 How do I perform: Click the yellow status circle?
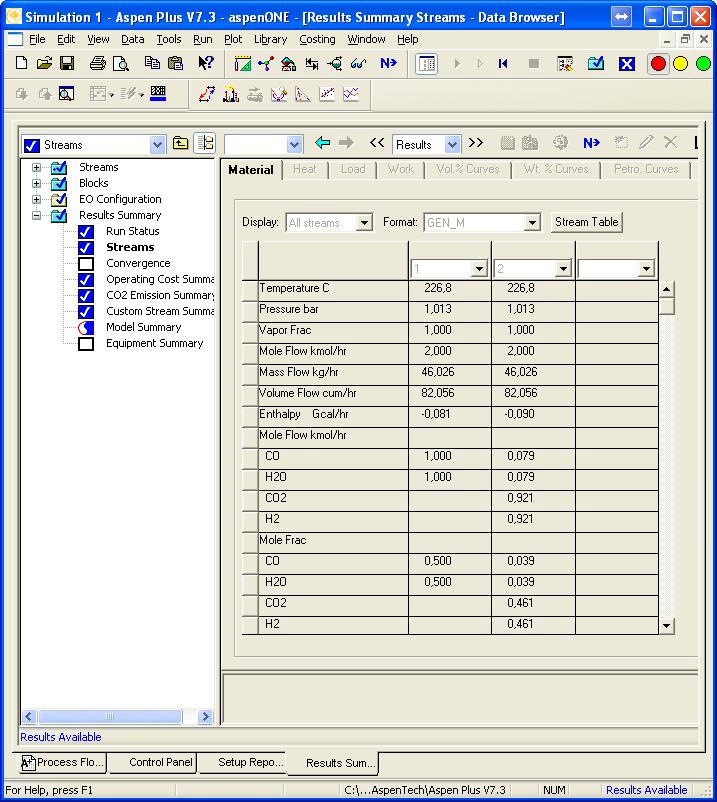[681, 64]
